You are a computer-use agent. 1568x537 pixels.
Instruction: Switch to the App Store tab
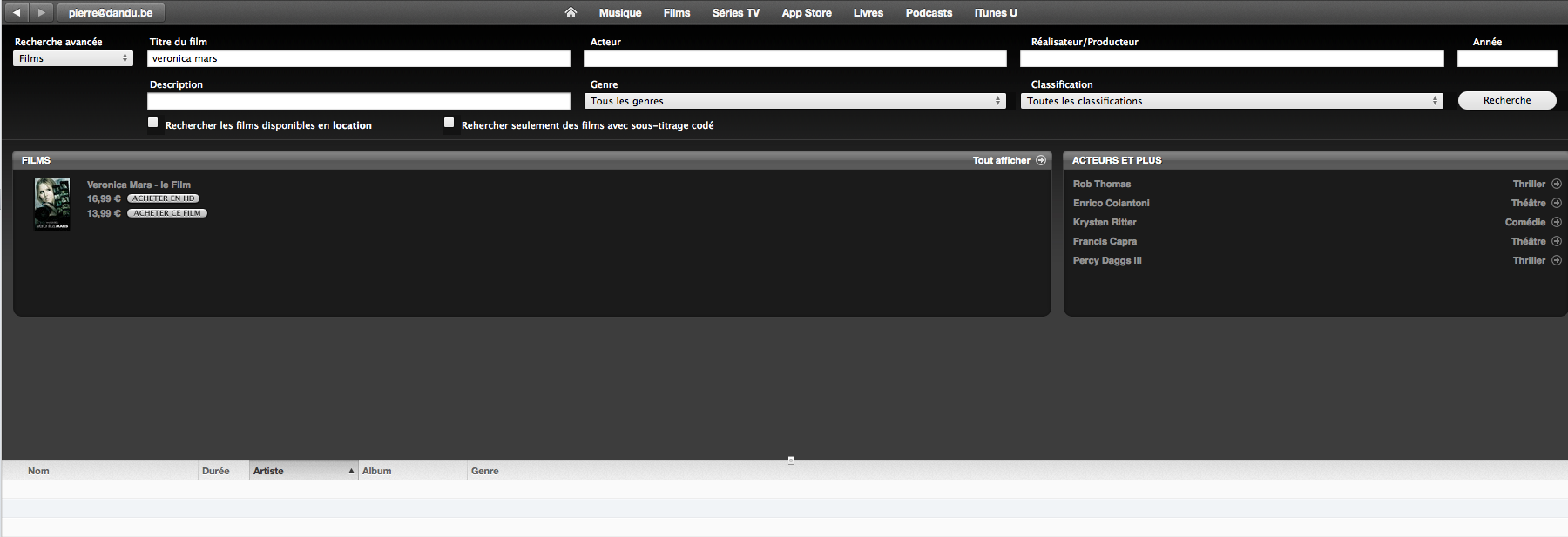pyautogui.click(x=807, y=13)
